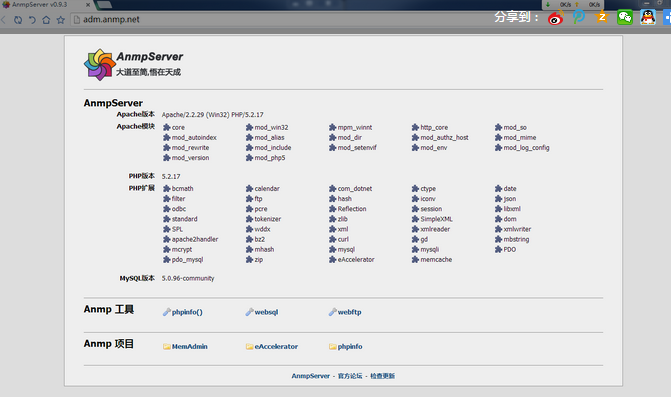Share to Weibo icon
The image size is (671, 397).
point(556,18)
